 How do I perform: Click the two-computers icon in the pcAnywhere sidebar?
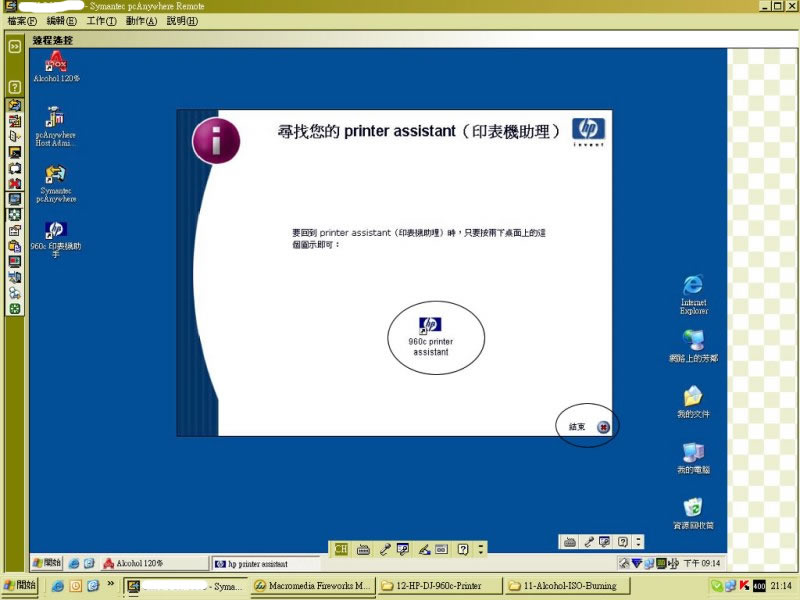pos(15,277)
